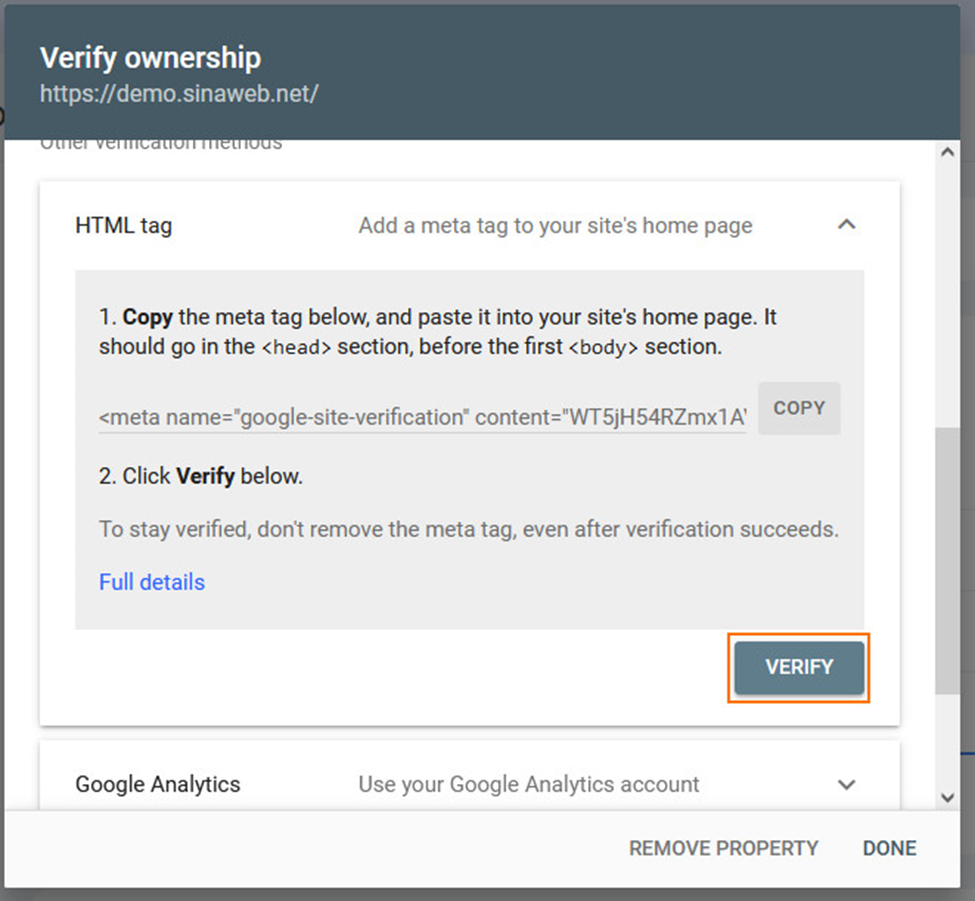
Task: Select the Google Analytics section title
Action: (158, 784)
